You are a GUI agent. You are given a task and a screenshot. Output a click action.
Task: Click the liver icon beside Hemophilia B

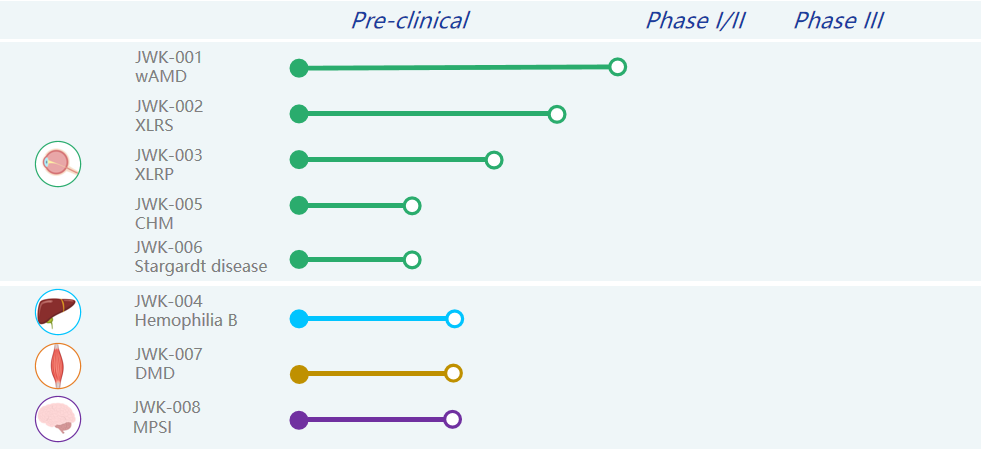58,312
